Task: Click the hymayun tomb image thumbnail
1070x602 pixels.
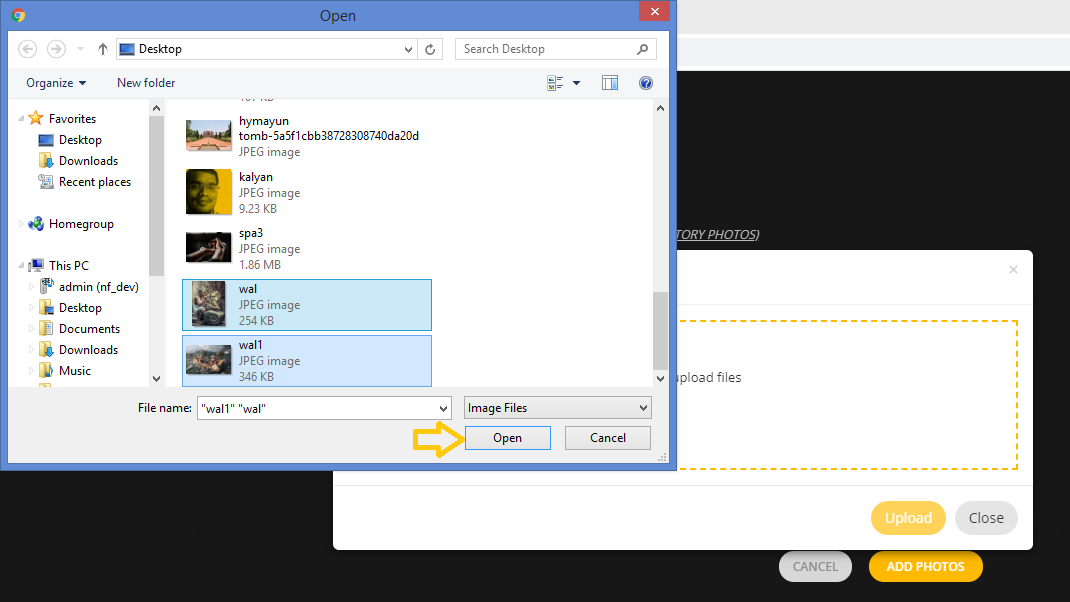Action: click(208, 136)
